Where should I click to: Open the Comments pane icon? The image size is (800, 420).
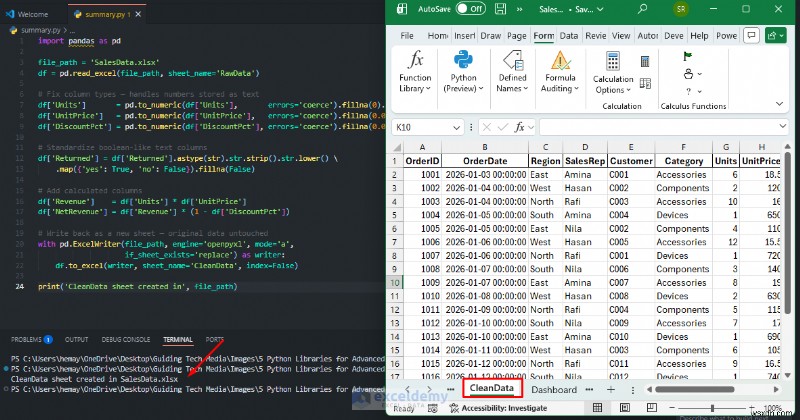tap(751, 36)
